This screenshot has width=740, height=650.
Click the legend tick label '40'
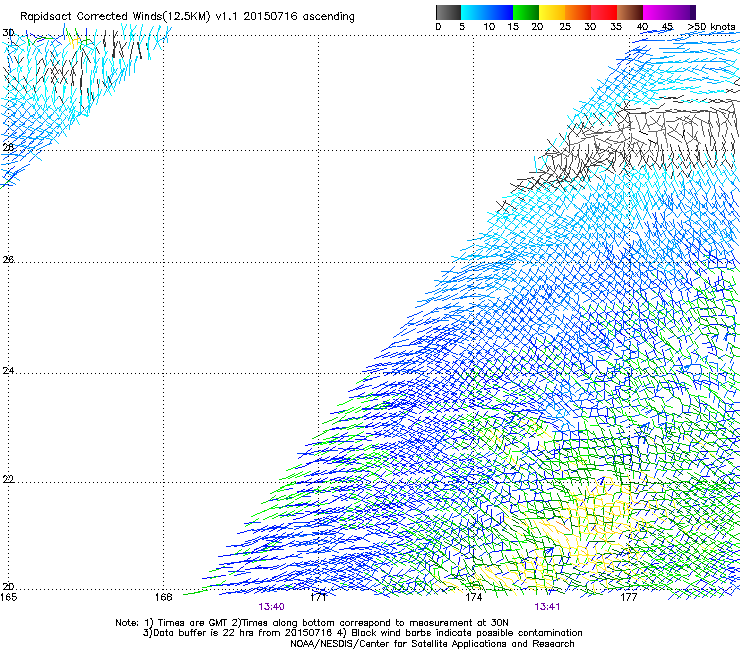click(x=642, y=26)
